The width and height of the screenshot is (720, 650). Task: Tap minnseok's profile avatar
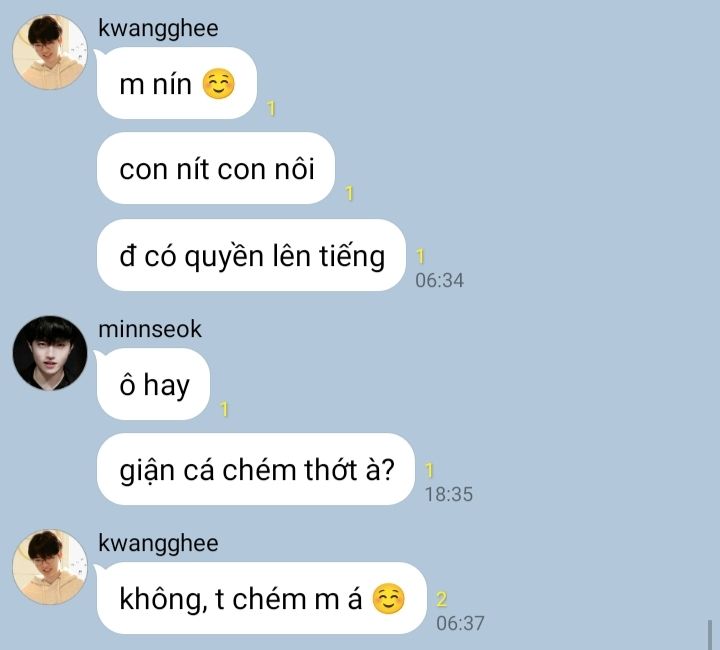[x=50, y=353]
